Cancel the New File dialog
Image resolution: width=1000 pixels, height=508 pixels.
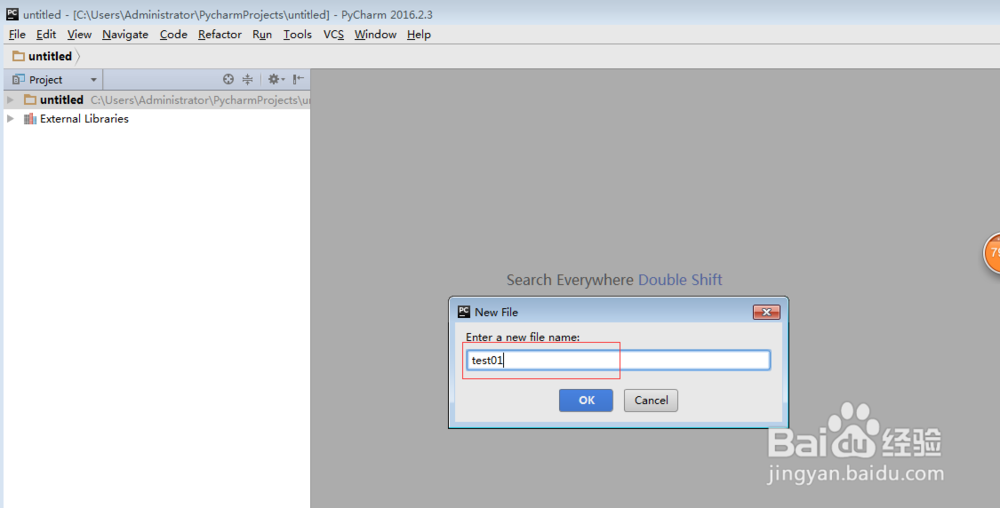[651, 400]
